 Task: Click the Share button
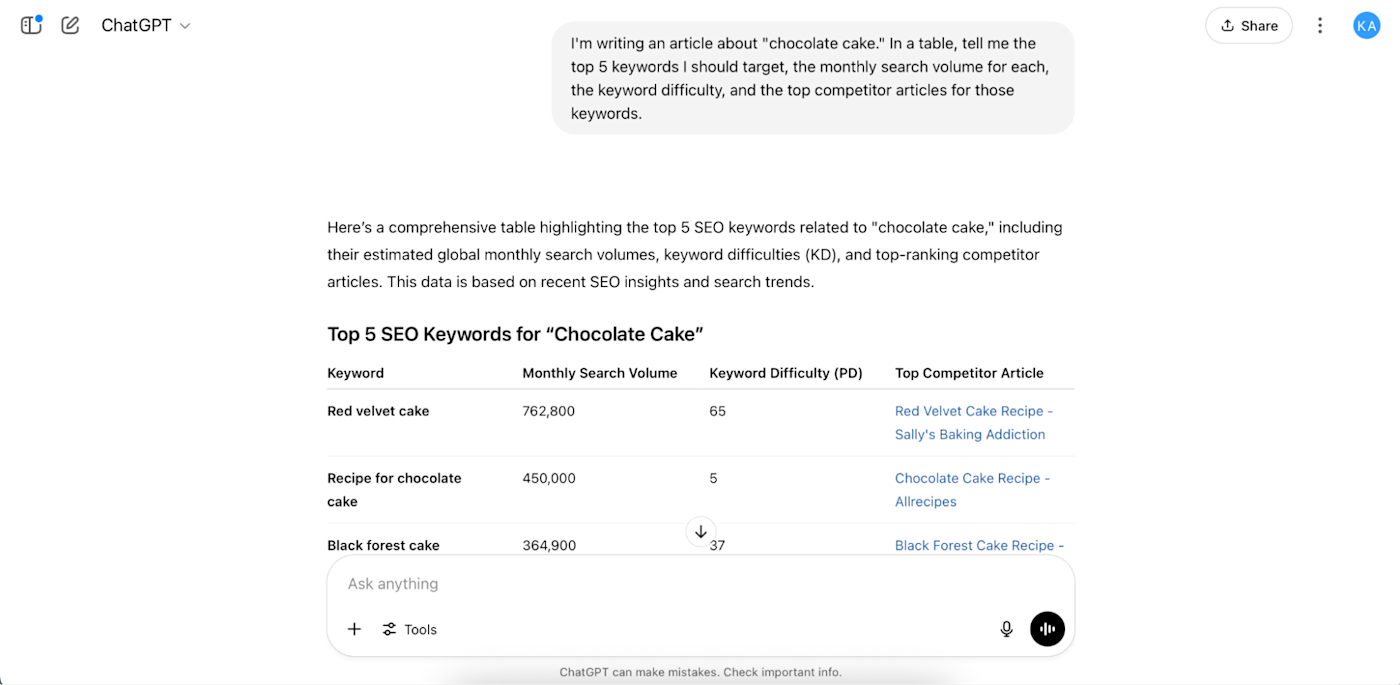1249,26
